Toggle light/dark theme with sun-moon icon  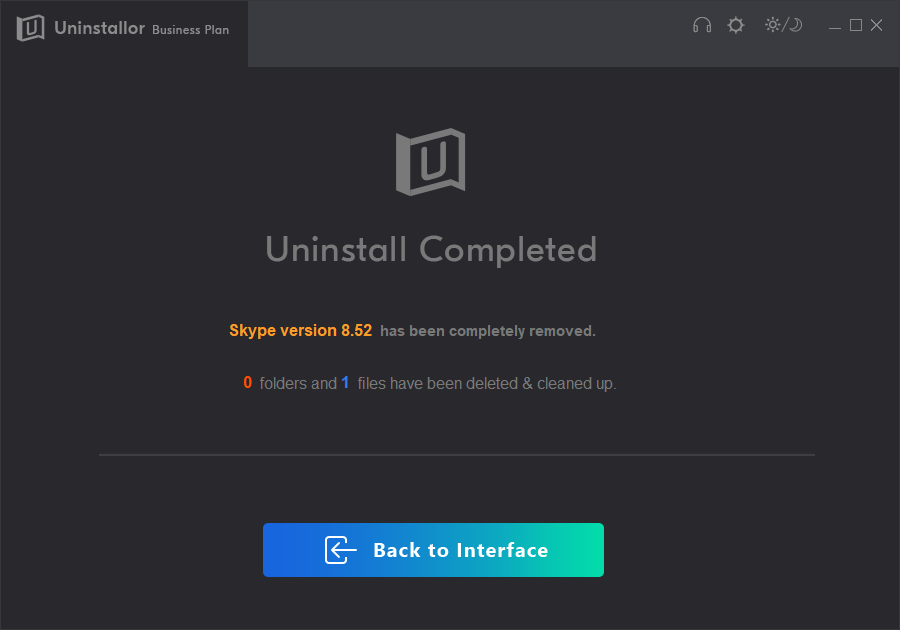[x=783, y=25]
